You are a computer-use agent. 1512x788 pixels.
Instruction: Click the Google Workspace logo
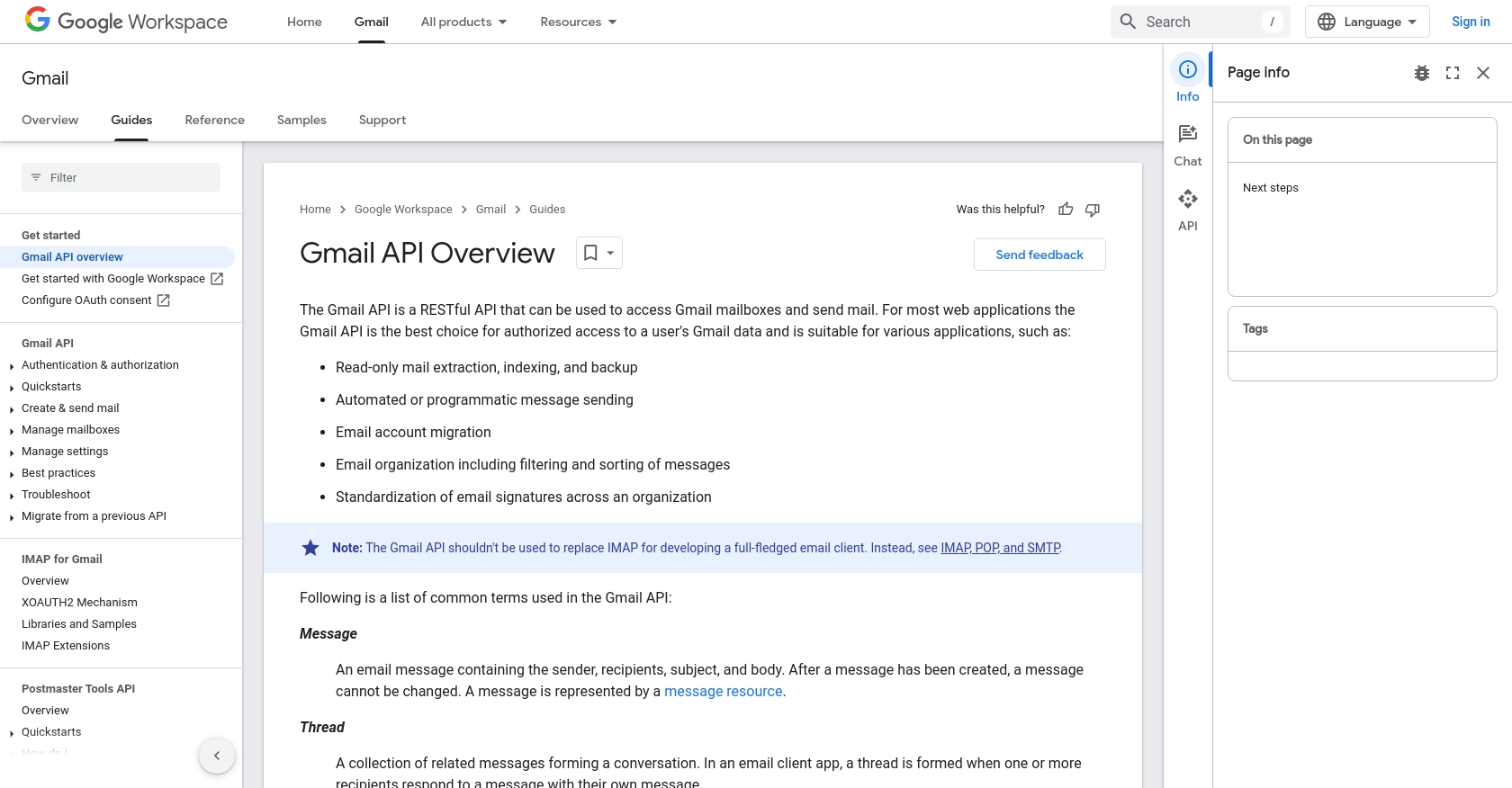pyautogui.click(x=126, y=22)
